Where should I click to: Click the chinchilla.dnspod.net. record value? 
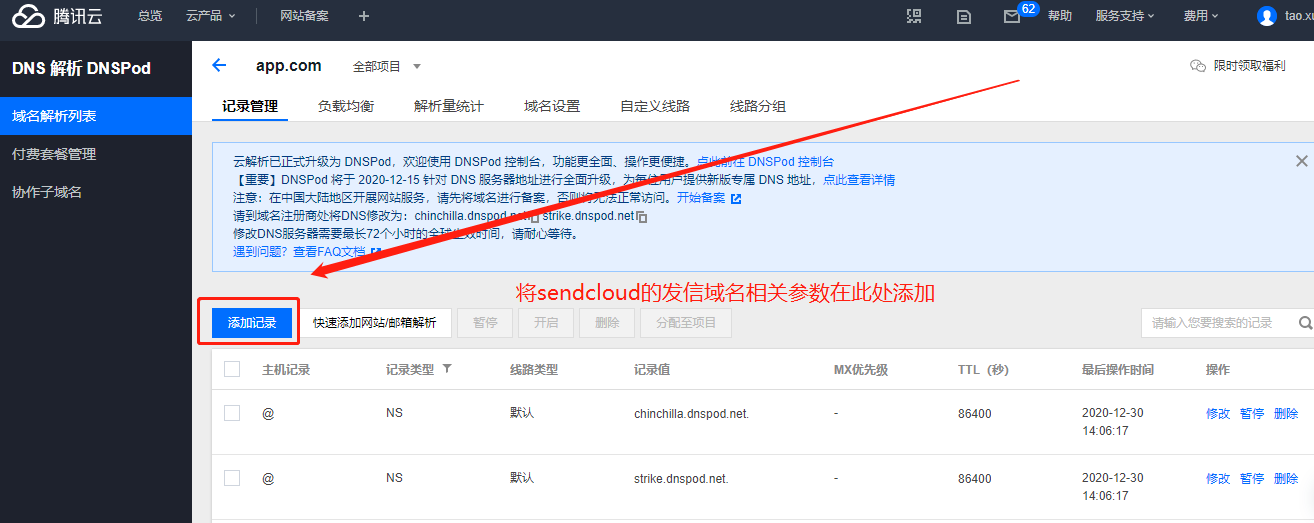pyautogui.click(x=691, y=413)
